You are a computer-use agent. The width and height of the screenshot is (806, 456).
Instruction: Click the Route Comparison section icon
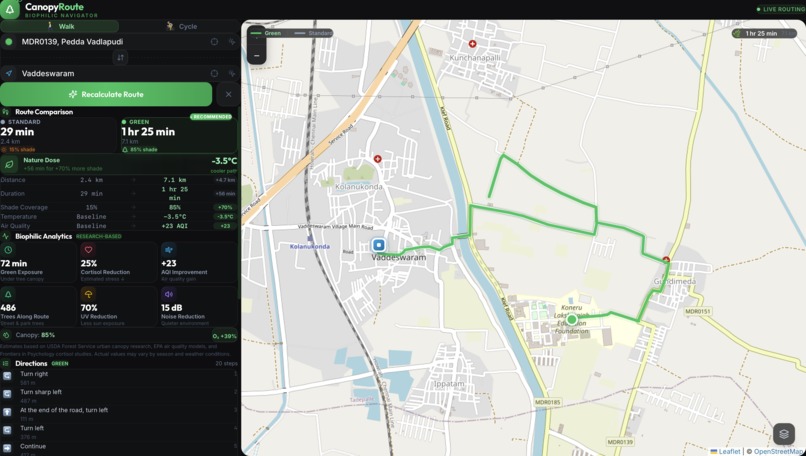click(x=6, y=112)
